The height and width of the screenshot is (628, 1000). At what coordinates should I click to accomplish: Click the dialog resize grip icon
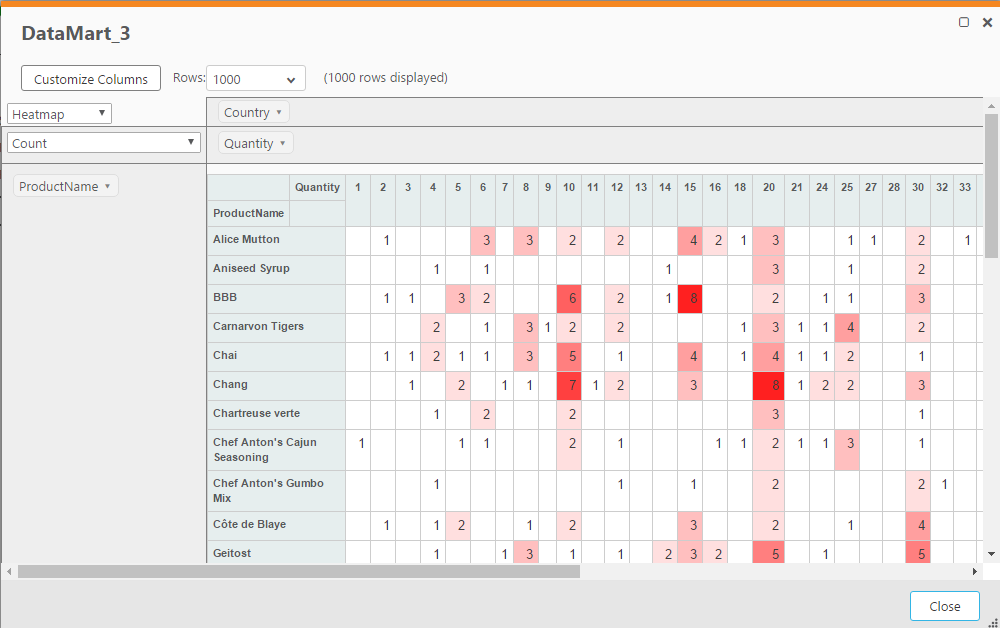[x=993, y=623]
